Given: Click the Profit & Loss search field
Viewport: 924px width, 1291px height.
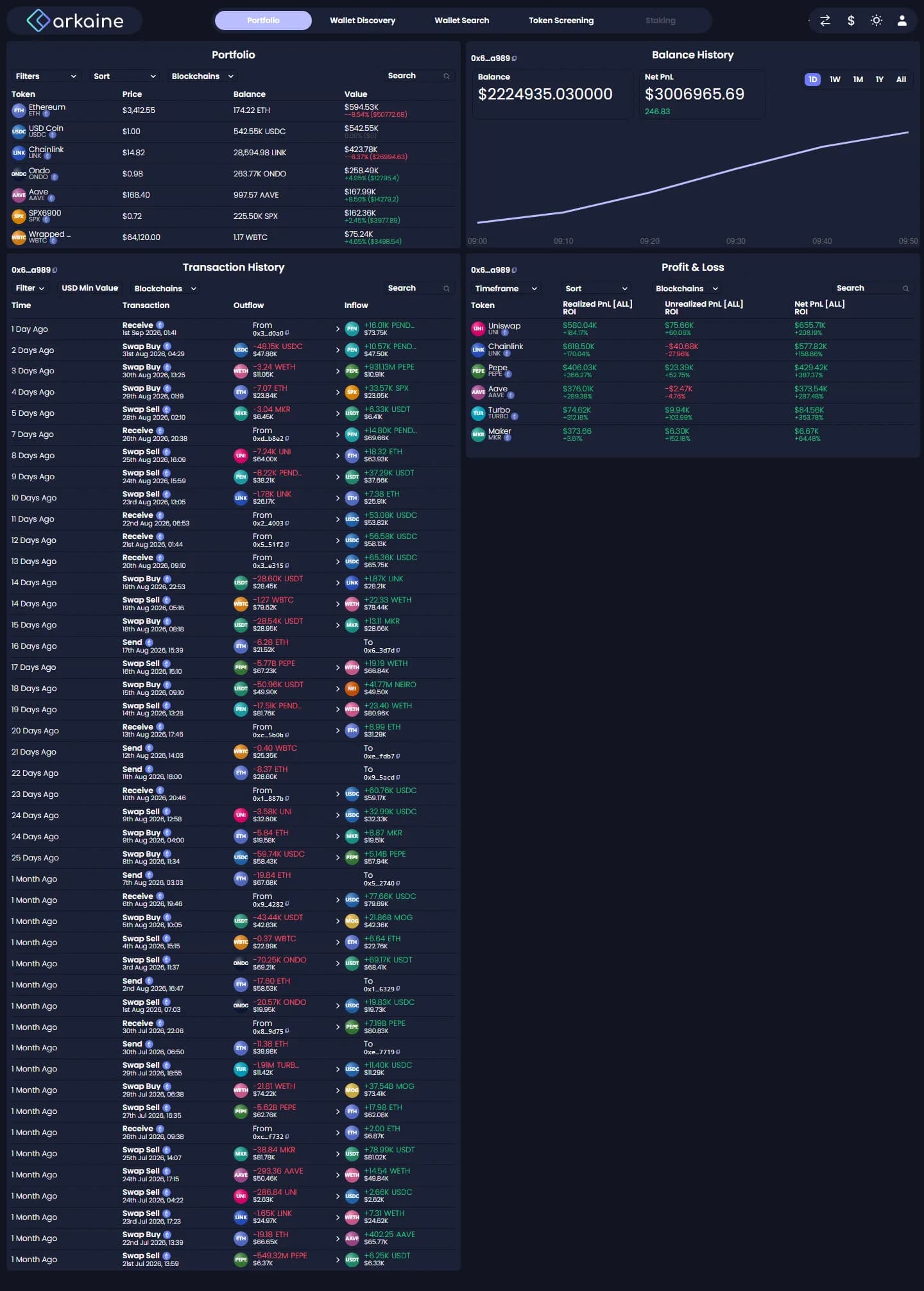Looking at the screenshot, I should tap(878, 289).
